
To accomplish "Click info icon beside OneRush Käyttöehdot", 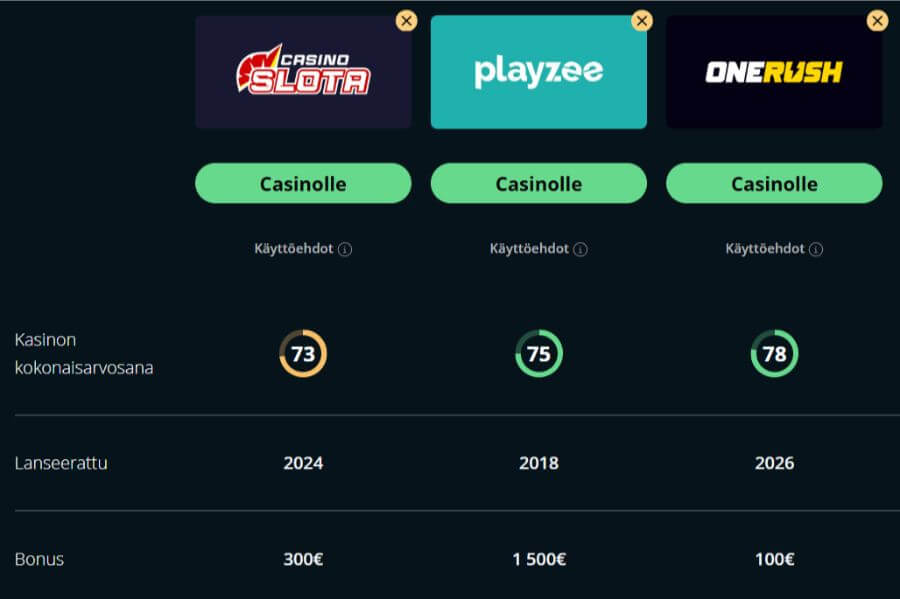I will point(816,250).
